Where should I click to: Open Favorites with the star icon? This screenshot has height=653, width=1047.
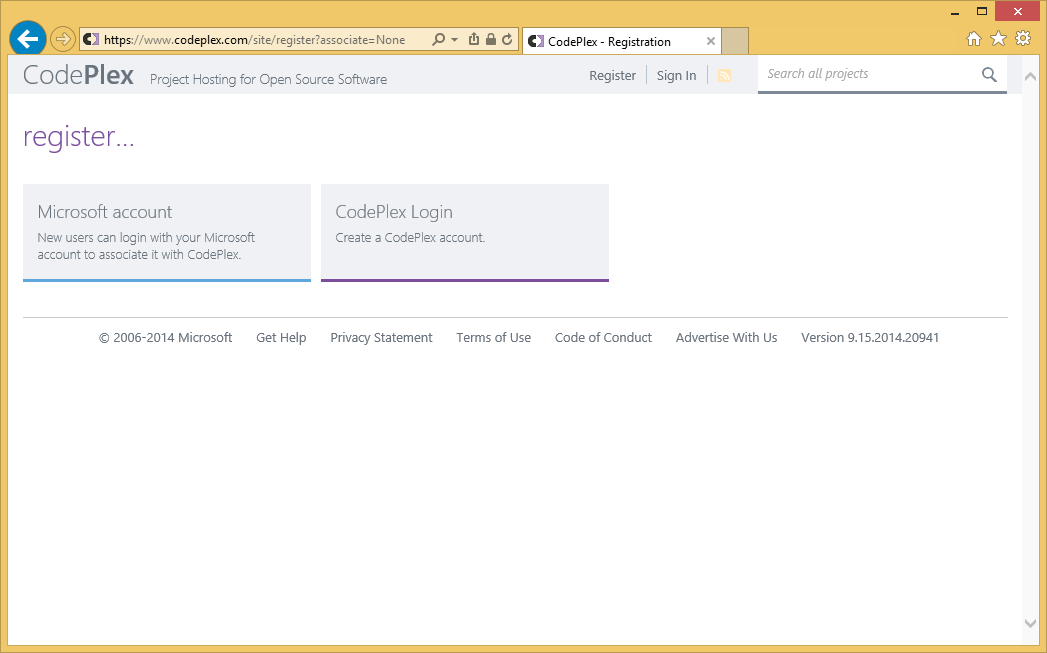[x=998, y=39]
